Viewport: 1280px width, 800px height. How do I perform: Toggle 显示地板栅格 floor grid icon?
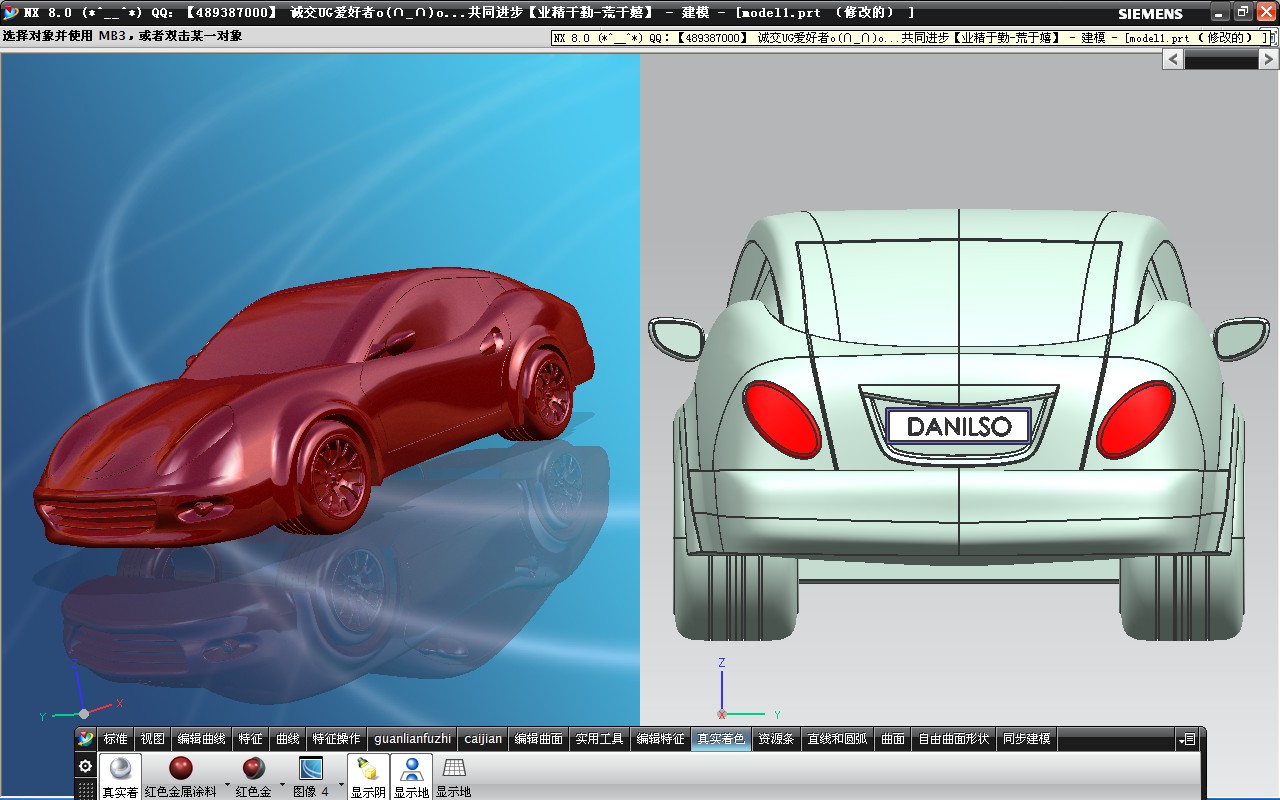(454, 776)
